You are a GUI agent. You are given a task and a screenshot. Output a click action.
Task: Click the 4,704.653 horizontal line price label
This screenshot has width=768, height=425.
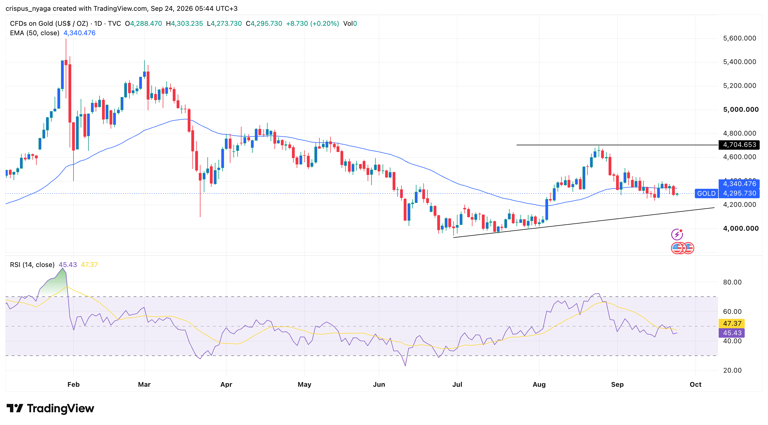(739, 145)
